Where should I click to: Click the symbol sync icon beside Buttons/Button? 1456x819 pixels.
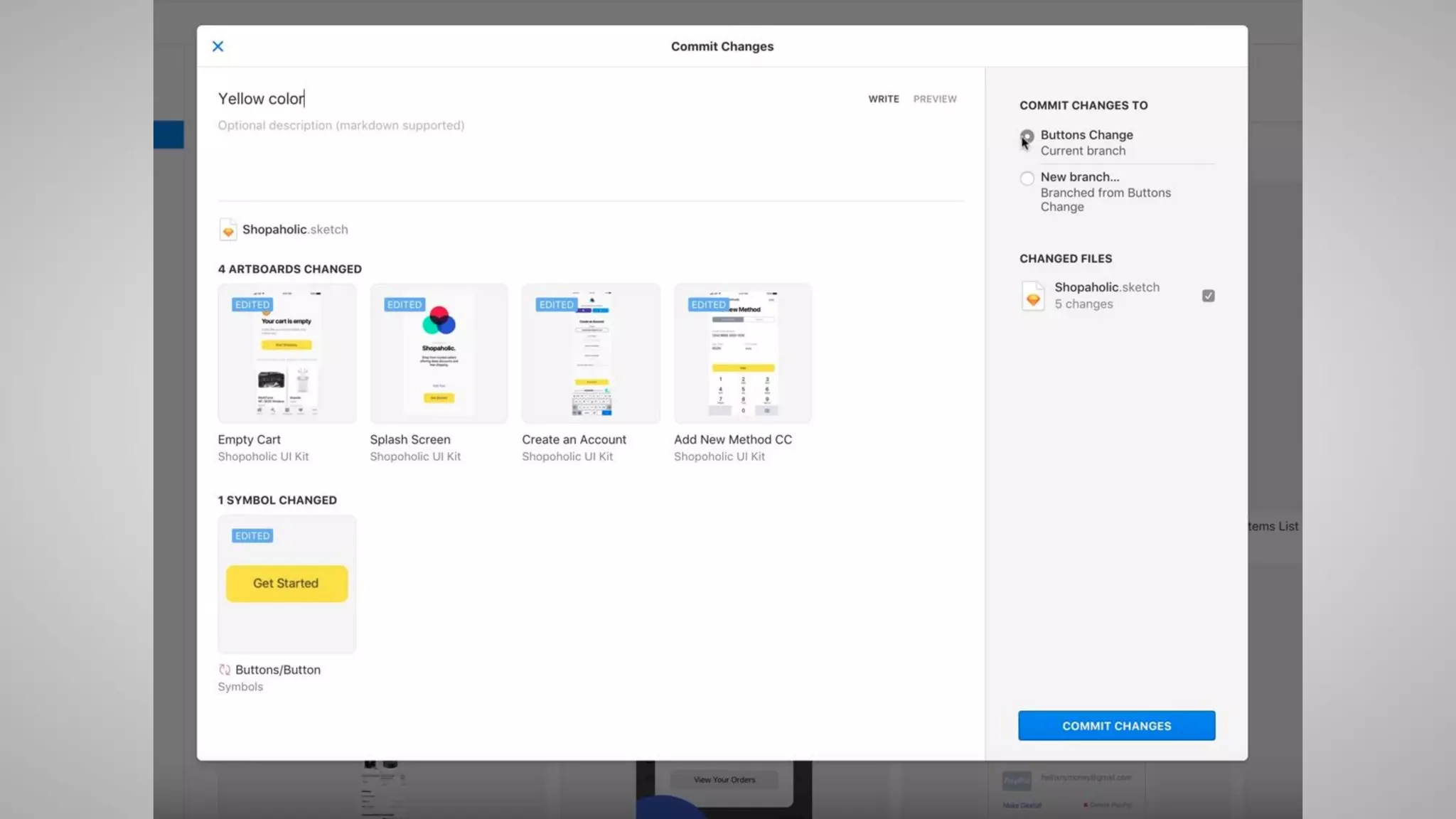225,670
